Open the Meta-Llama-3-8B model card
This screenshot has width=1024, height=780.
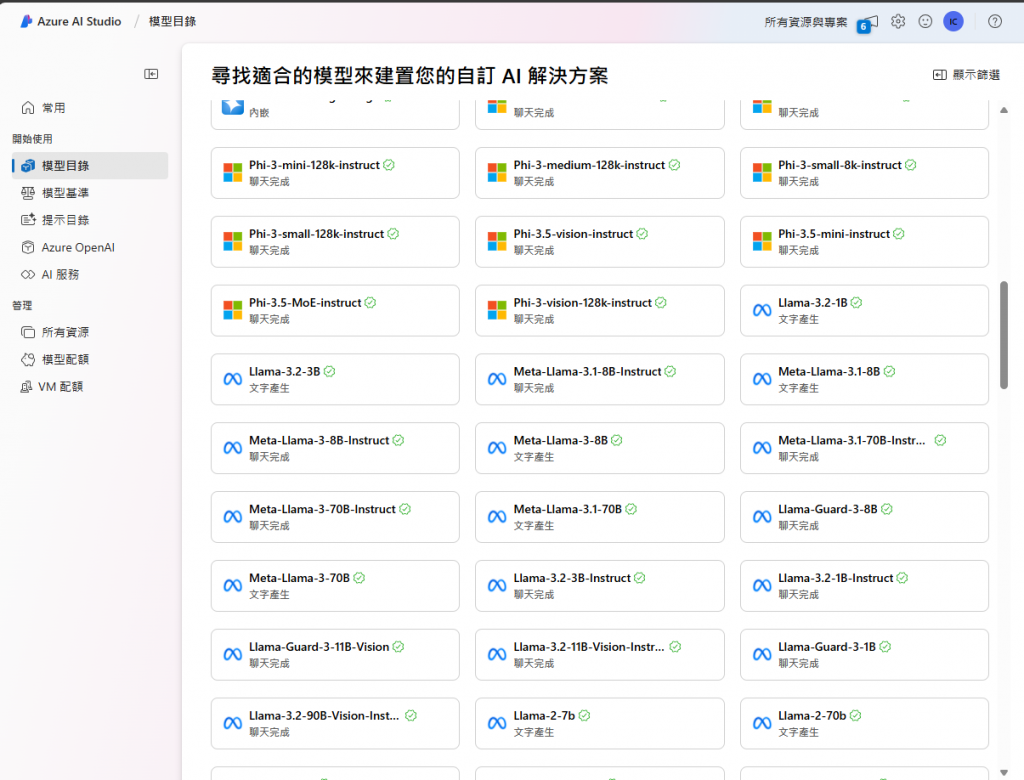(x=600, y=448)
